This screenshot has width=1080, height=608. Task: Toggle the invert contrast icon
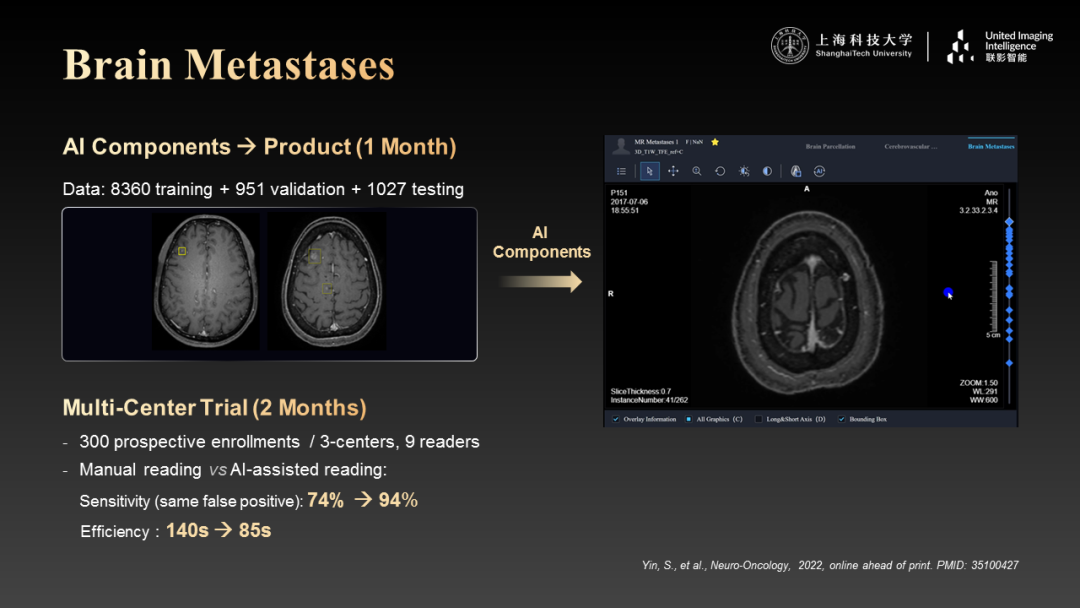tap(767, 171)
